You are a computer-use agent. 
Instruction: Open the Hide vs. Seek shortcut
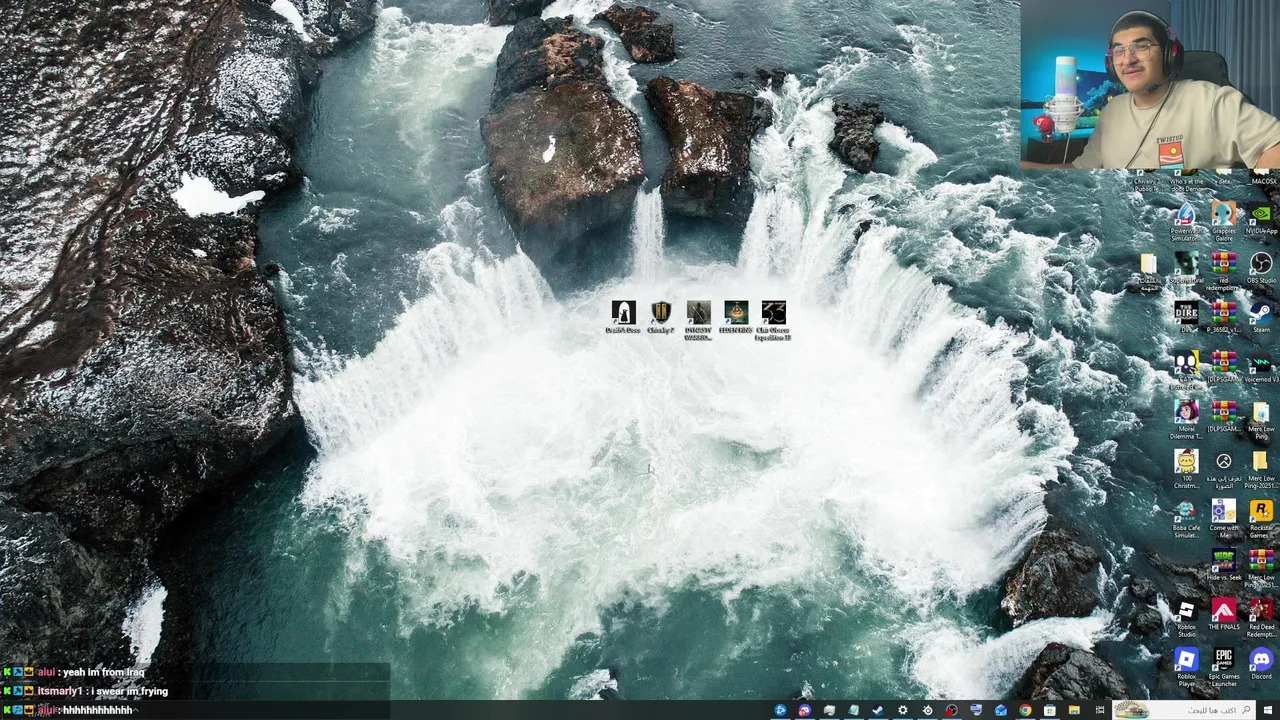click(x=1224, y=565)
